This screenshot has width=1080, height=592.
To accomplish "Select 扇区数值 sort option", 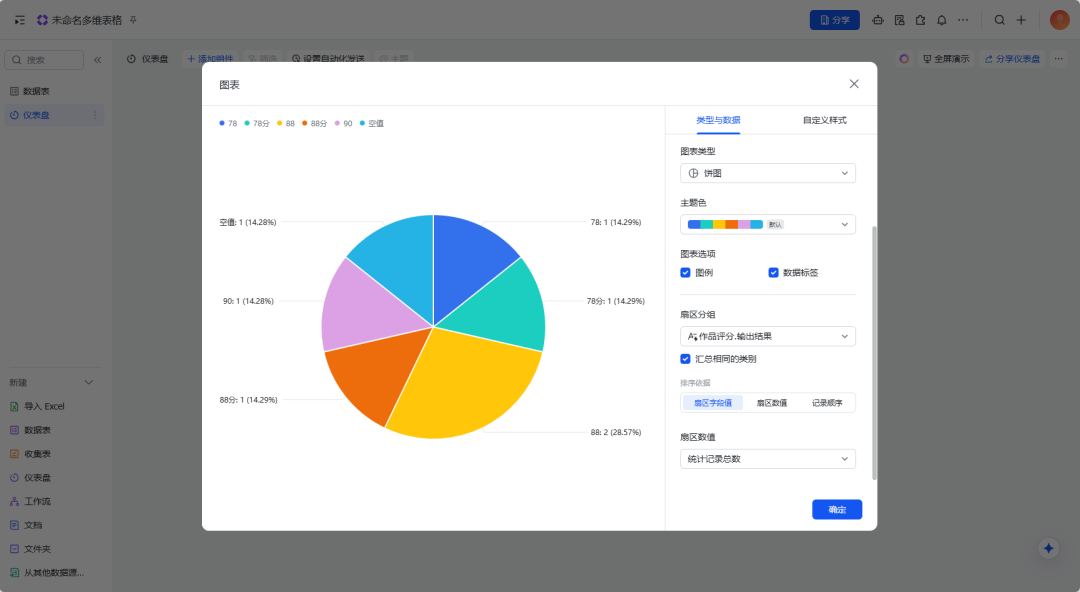I will pyautogui.click(x=771, y=403).
